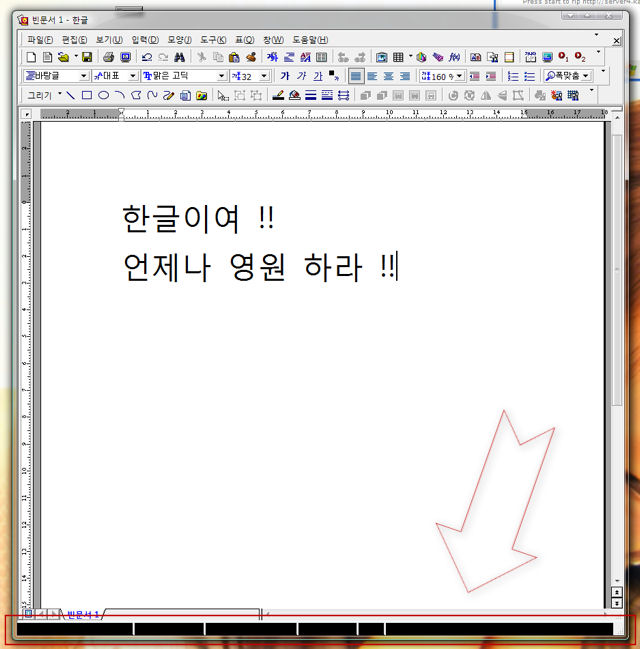The width and height of the screenshot is (640, 649).
Task: Select the arc drawing tool
Action: point(120,96)
